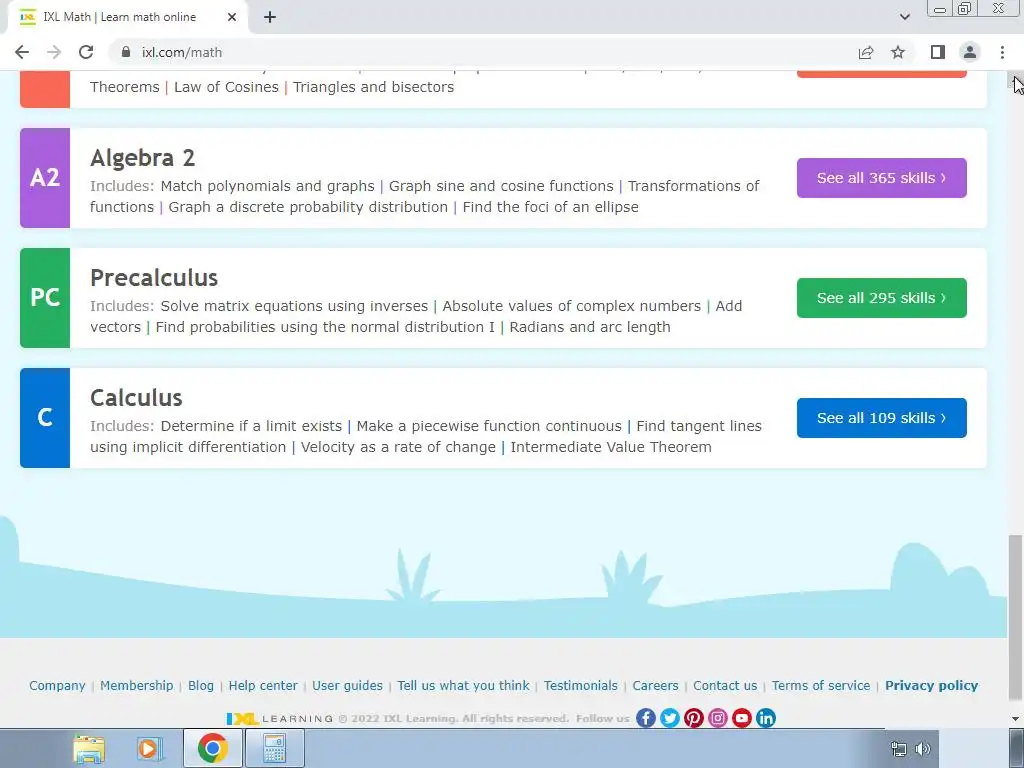Image resolution: width=1024 pixels, height=768 pixels.
Task: Open the Privacy policy link
Action: 931,686
